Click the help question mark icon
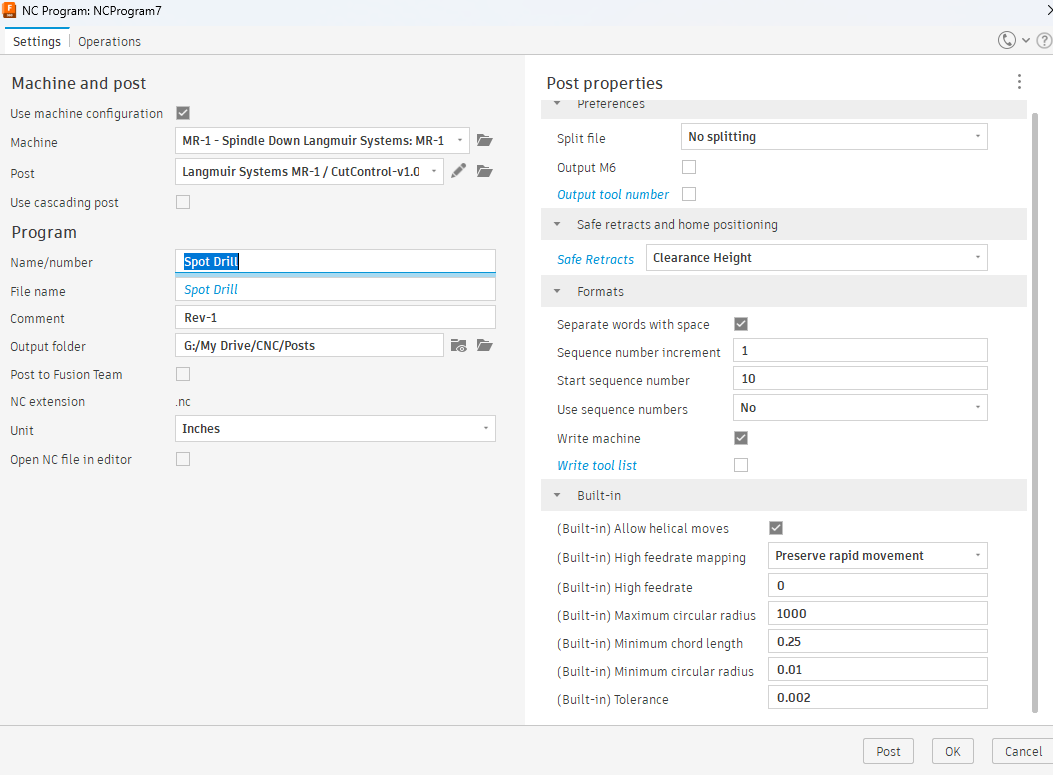1053x775 pixels. (x=1044, y=41)
